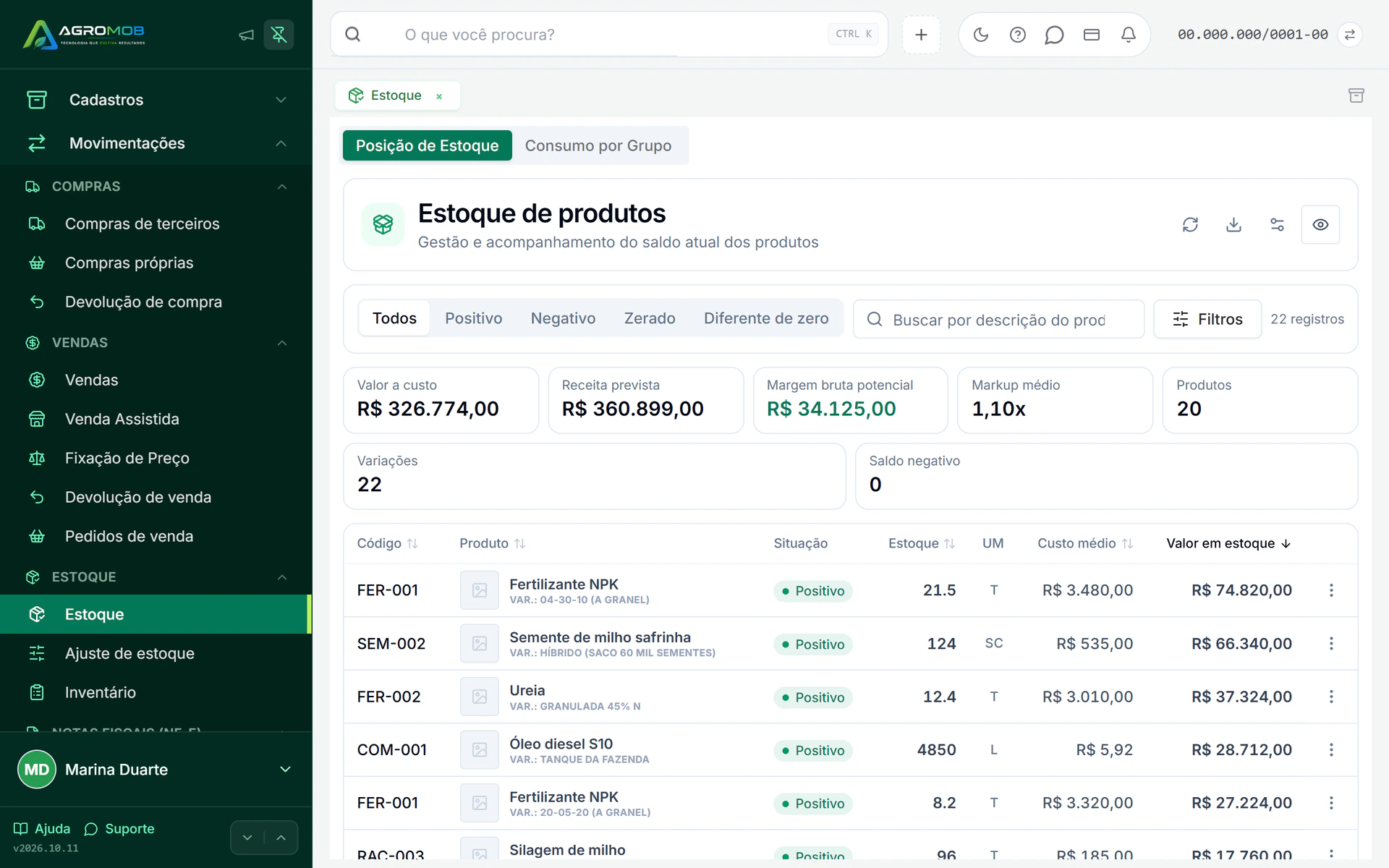Open row actions for Óleo diesel S10

coord(1331,750)
